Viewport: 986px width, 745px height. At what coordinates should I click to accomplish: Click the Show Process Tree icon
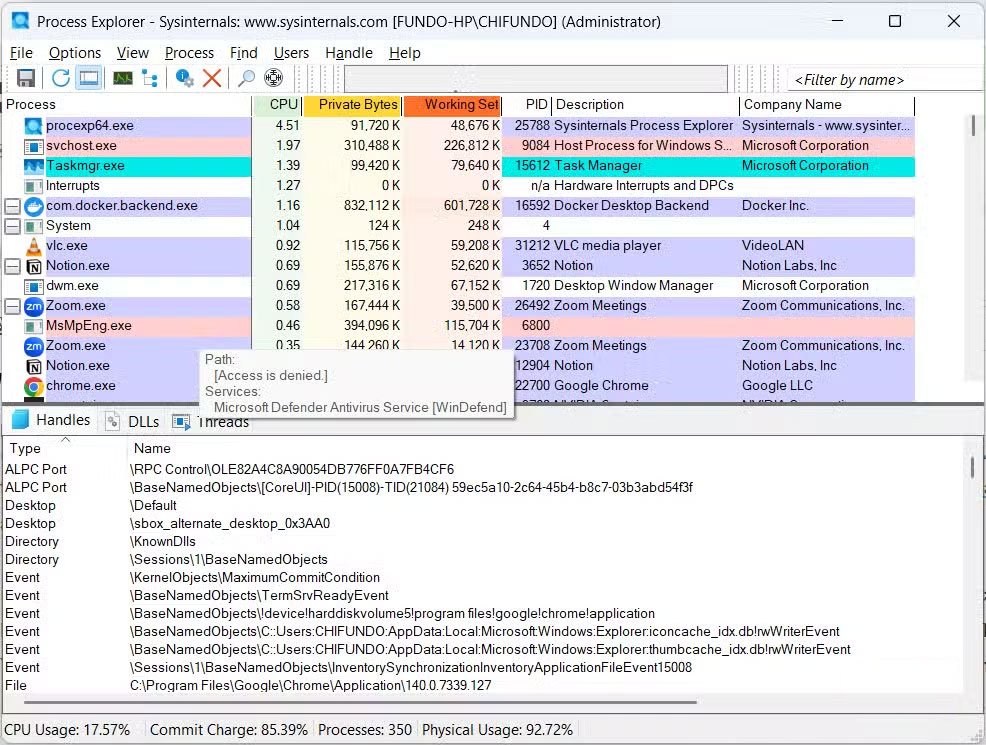[150, 78]
